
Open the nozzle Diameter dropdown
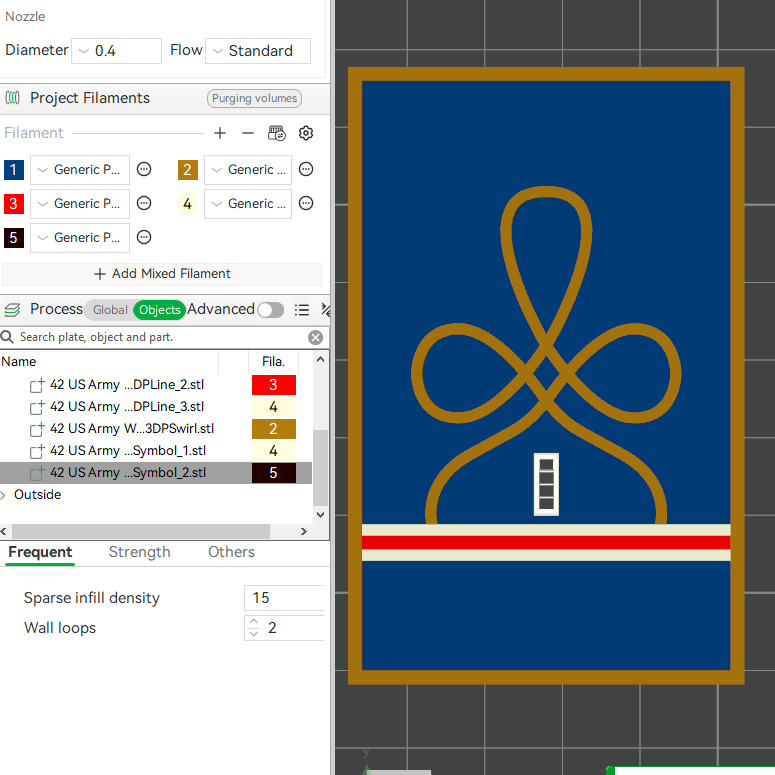[116, 51]
